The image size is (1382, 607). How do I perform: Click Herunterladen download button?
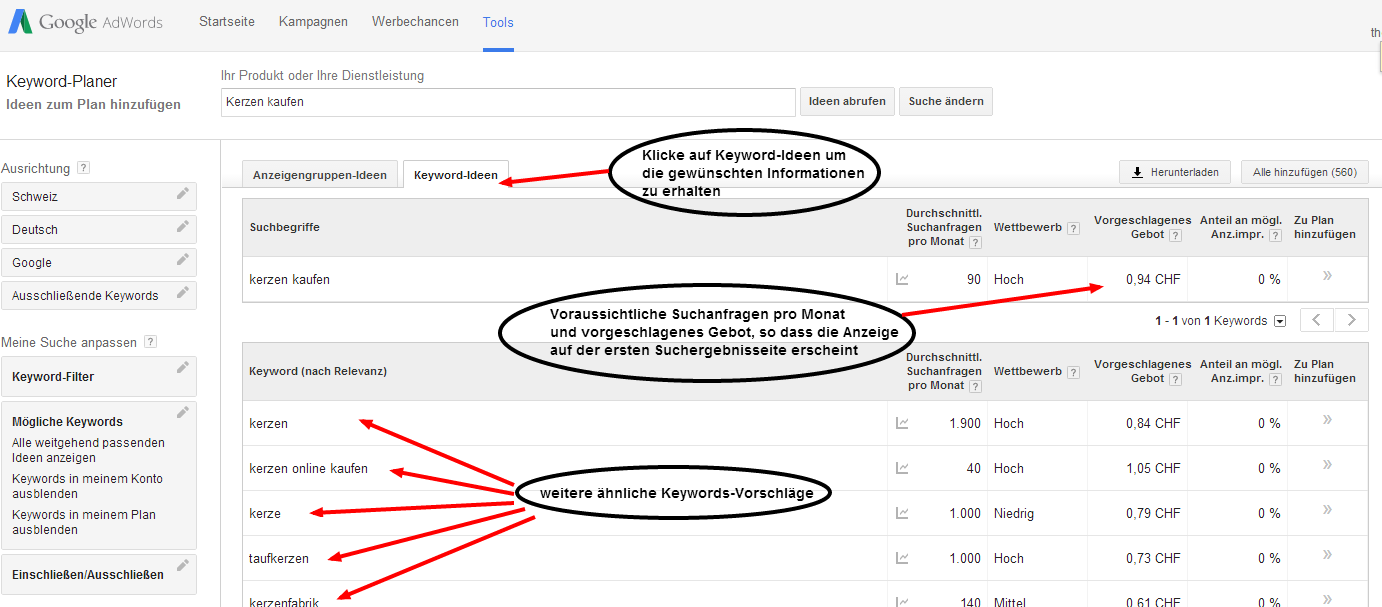pyautogui.click(x=1175, y=172)
